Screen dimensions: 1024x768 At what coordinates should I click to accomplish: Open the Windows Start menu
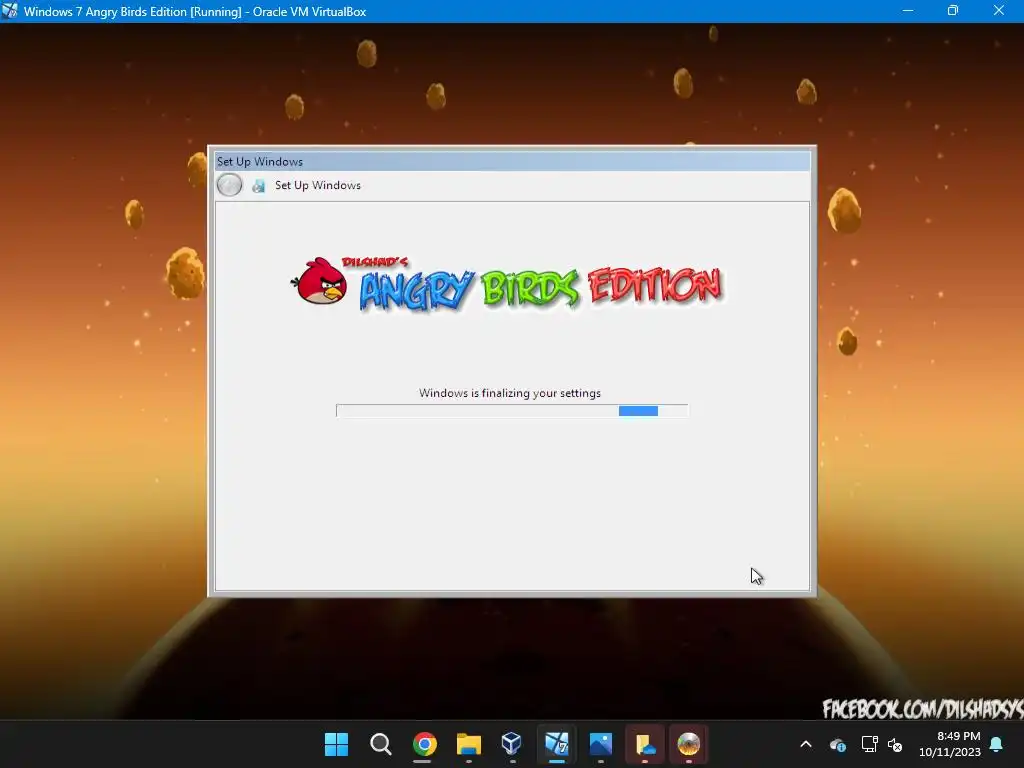point(336,744)
